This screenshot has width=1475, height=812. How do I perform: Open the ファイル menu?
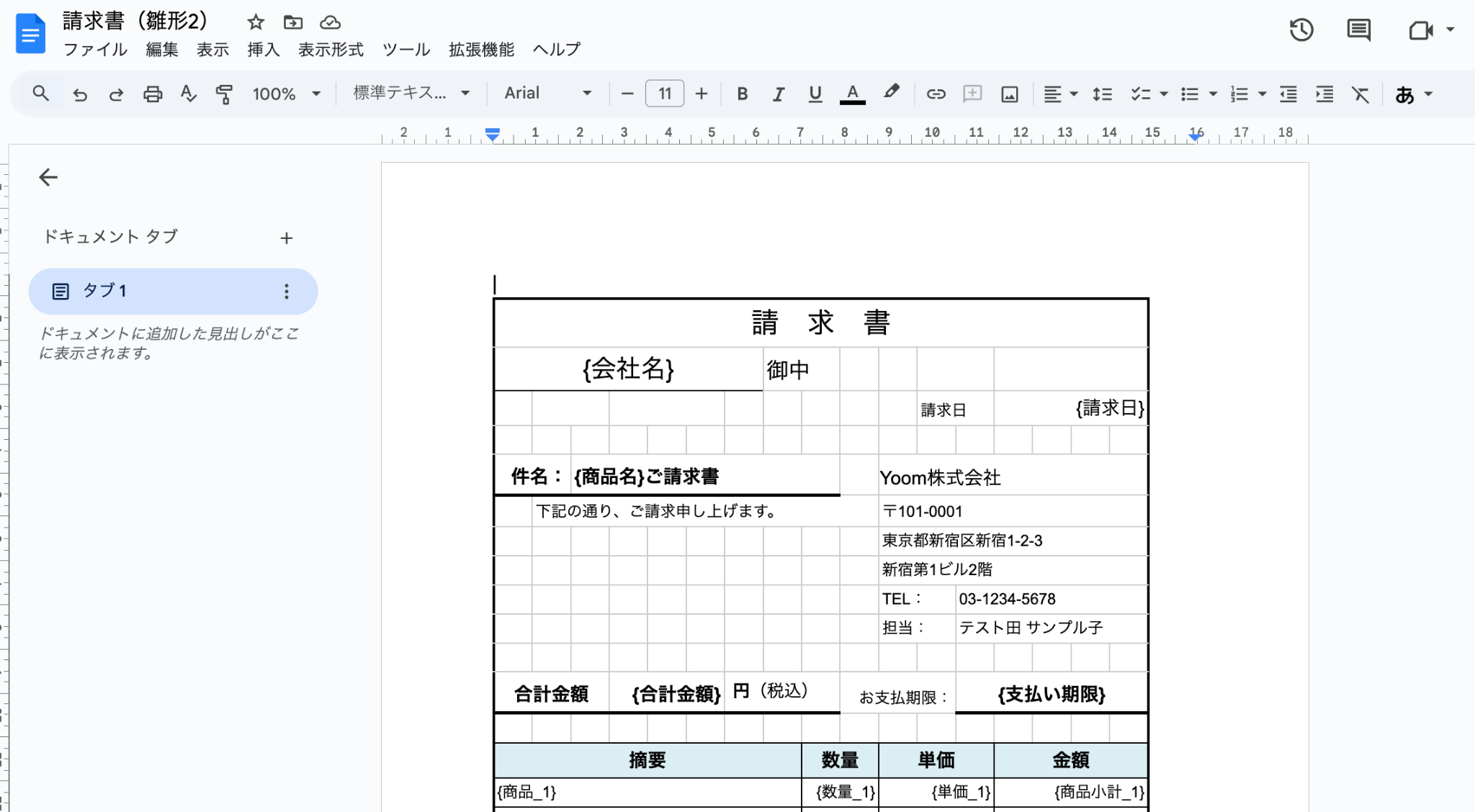[95, 50]
